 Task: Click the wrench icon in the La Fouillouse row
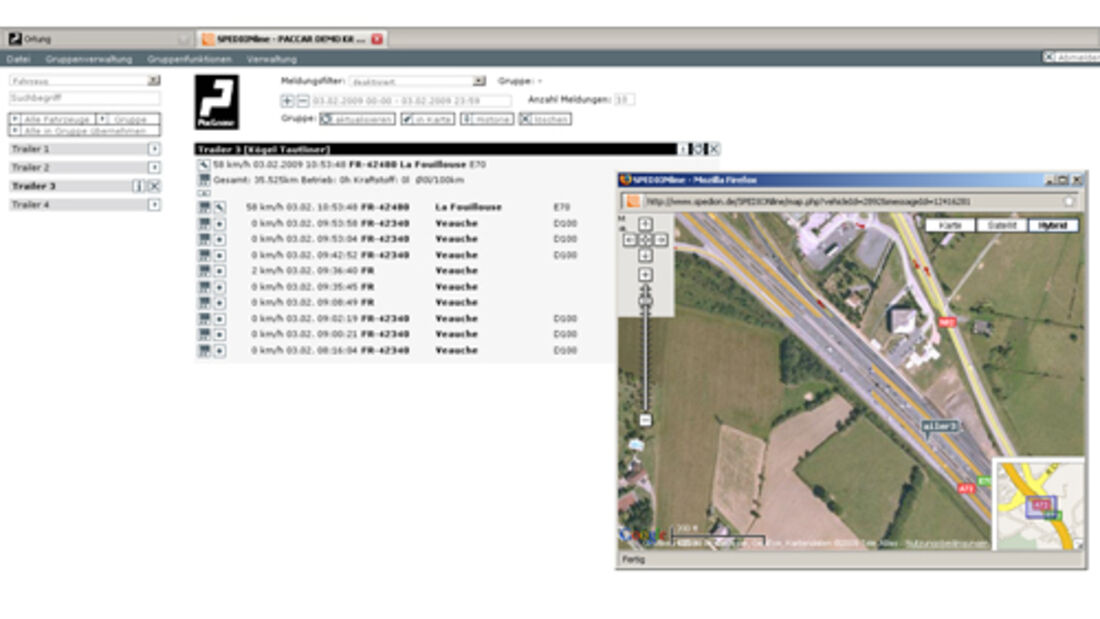219,207
